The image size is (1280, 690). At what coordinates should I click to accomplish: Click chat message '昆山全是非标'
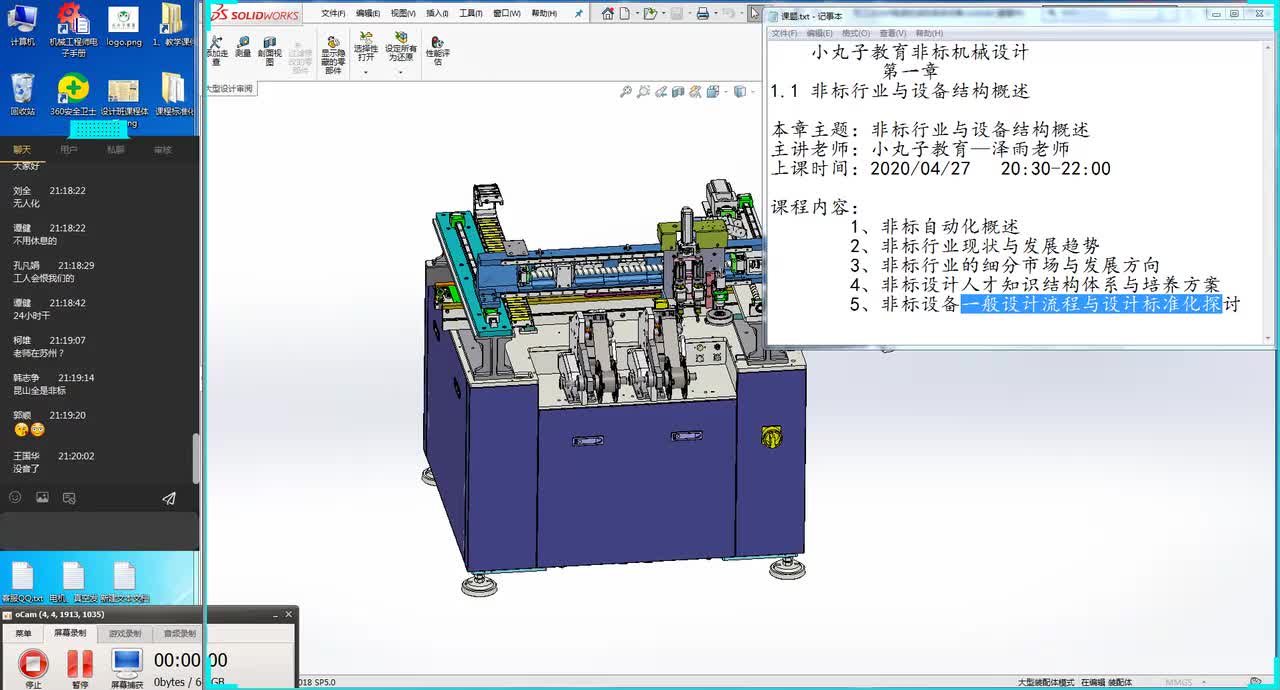(x=40, y=391)
